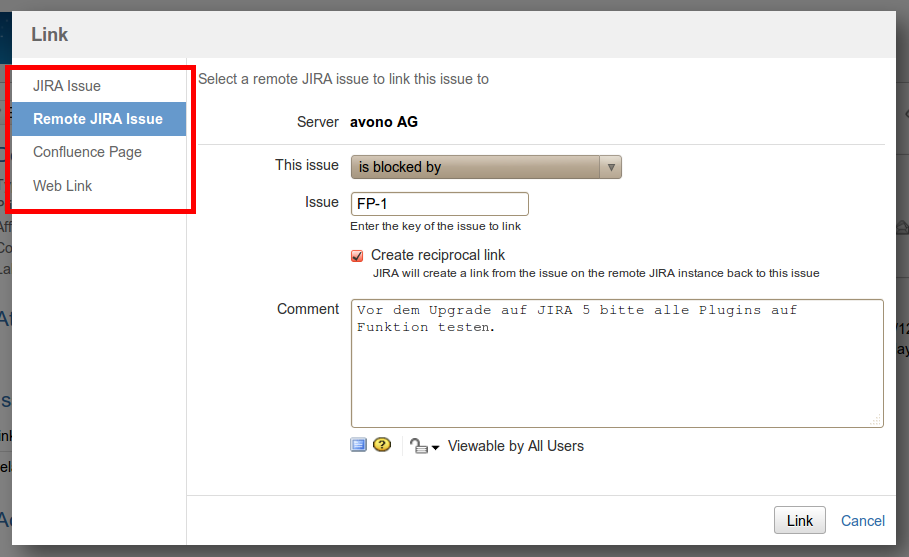Click the arrow on the link type dropdown
This screenshot has width=909, height=557.
[610, 167]
